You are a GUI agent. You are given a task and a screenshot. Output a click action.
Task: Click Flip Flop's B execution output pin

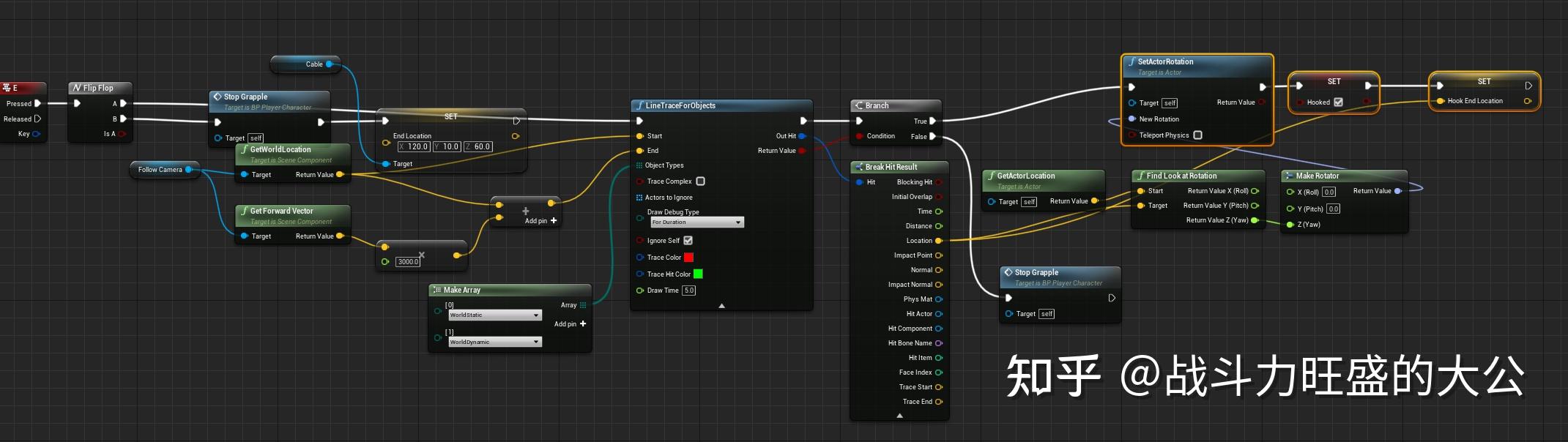(123, 119)
